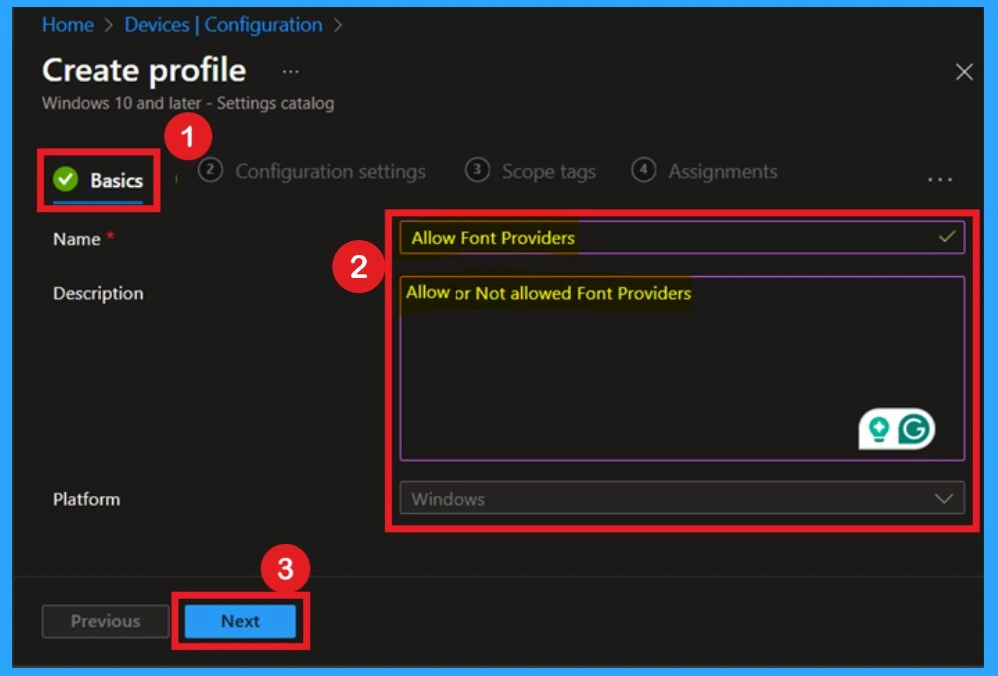Select the Basics tab
Image resolution: width=998 pixels, height=676 pixels.
coord(98,180)
